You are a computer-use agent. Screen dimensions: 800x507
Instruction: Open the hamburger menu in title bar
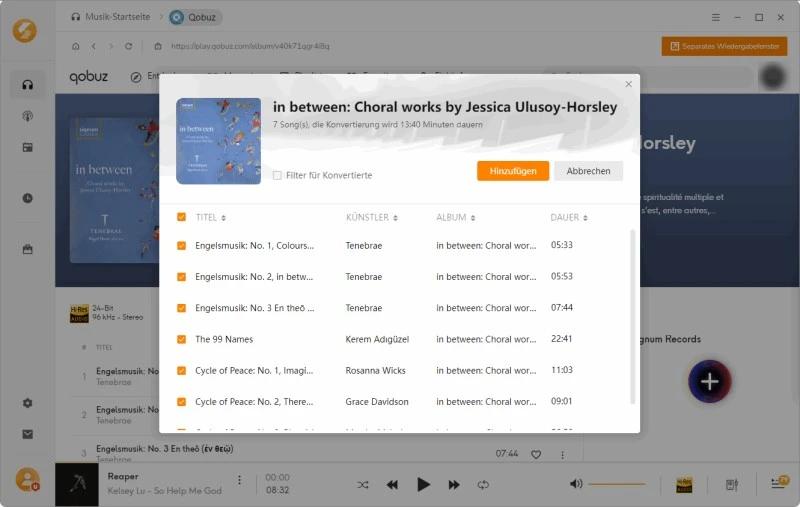pos(716,17)
